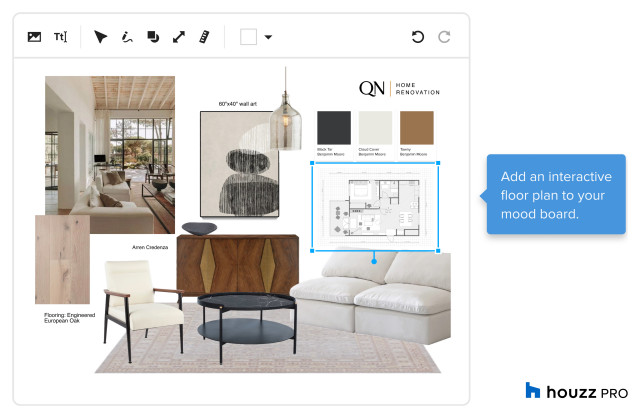Redo the last action
The image size is (640, 418).
pyautogui.click(x=444, y=37)
